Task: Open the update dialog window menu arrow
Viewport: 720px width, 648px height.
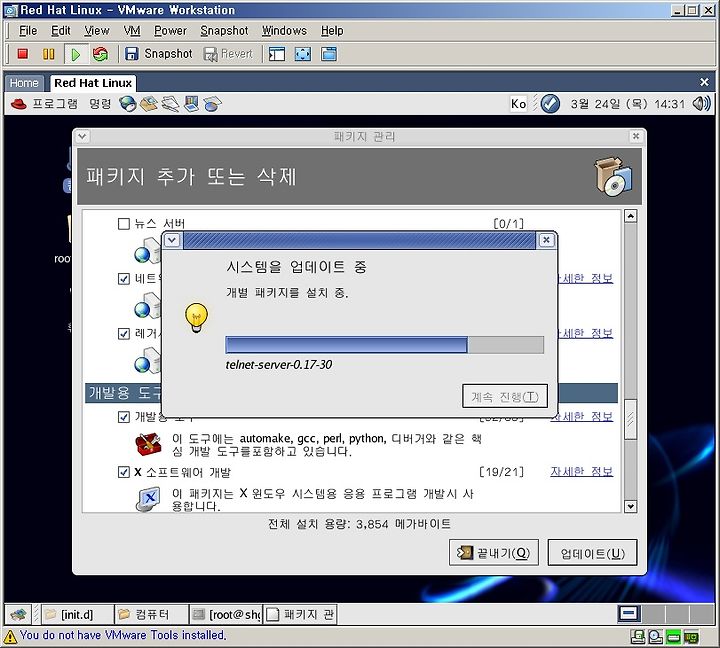Action: [x=172, y=240]
